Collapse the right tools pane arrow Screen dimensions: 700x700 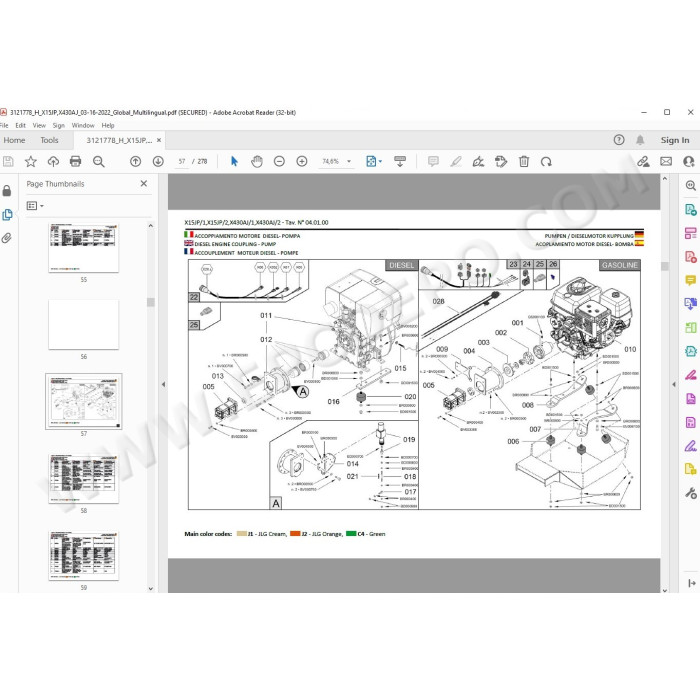click(x=674, y=384)
